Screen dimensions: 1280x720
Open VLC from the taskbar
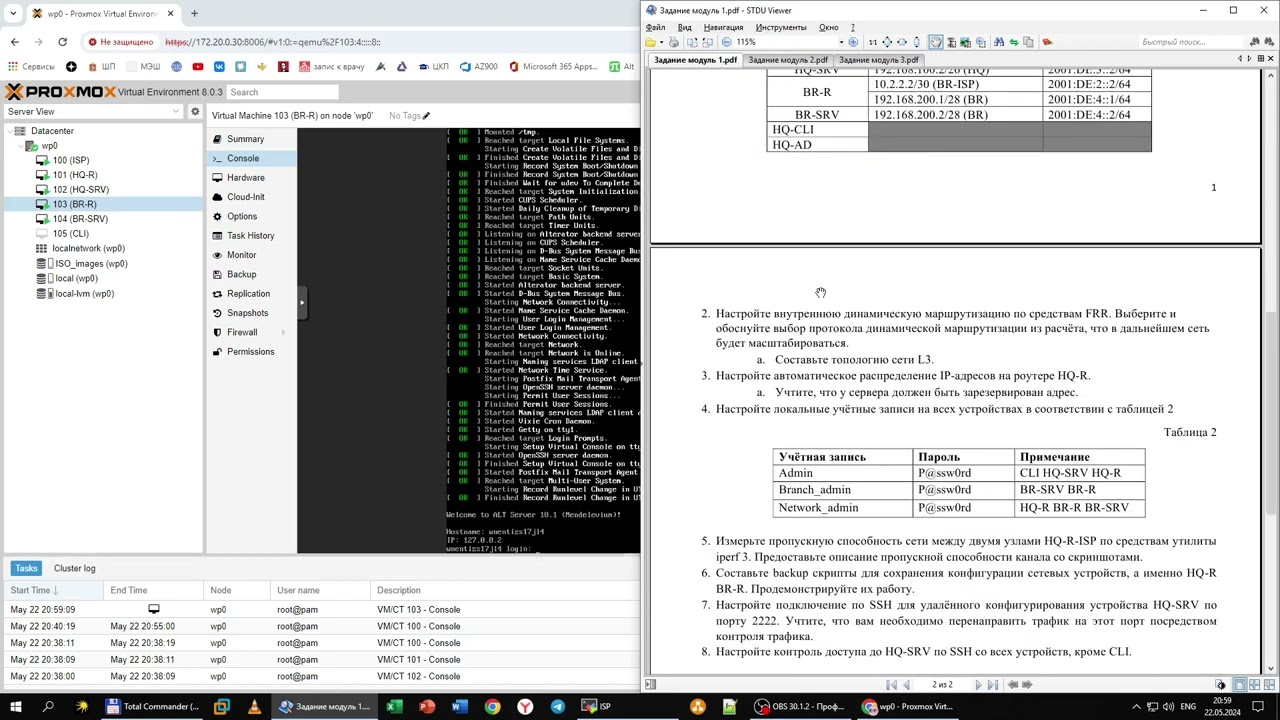click(x=254, y=707)
